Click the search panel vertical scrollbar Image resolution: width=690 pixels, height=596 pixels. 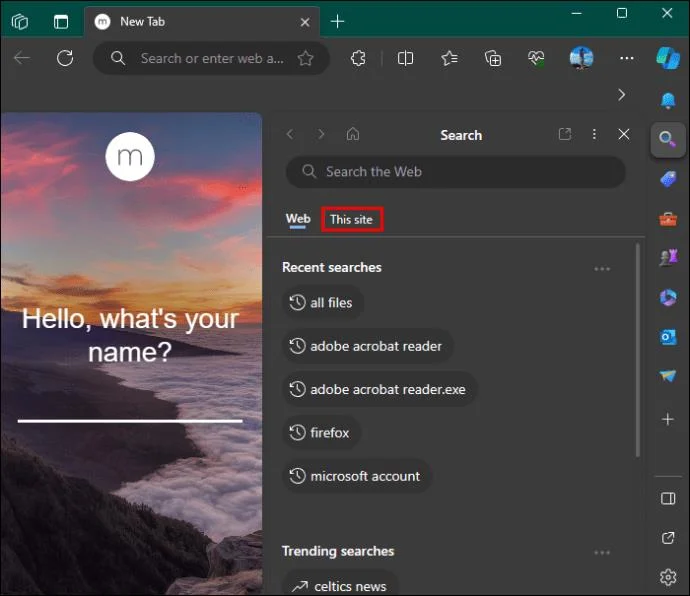pyautogui.click(x=638, y=350)
